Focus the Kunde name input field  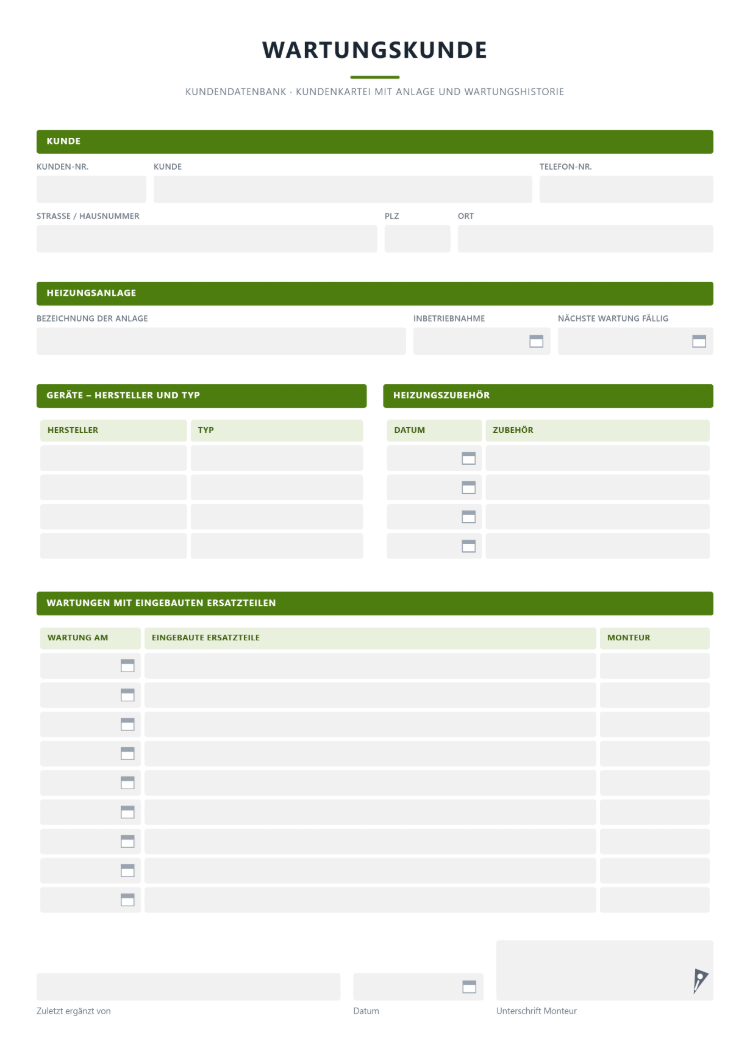point(343,189)
